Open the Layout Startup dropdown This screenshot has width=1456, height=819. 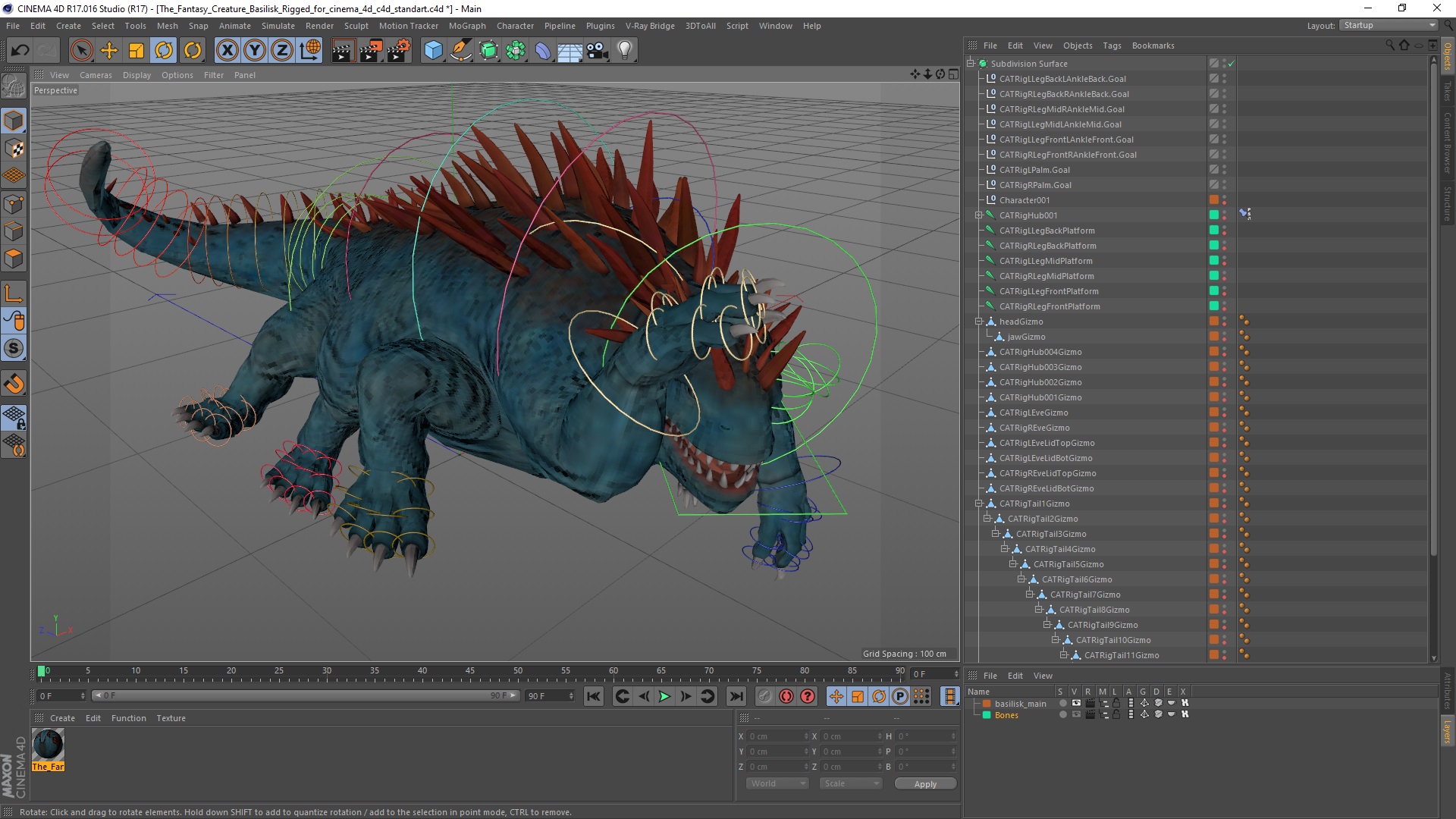pyautogui.click(x=1389, y=25)
